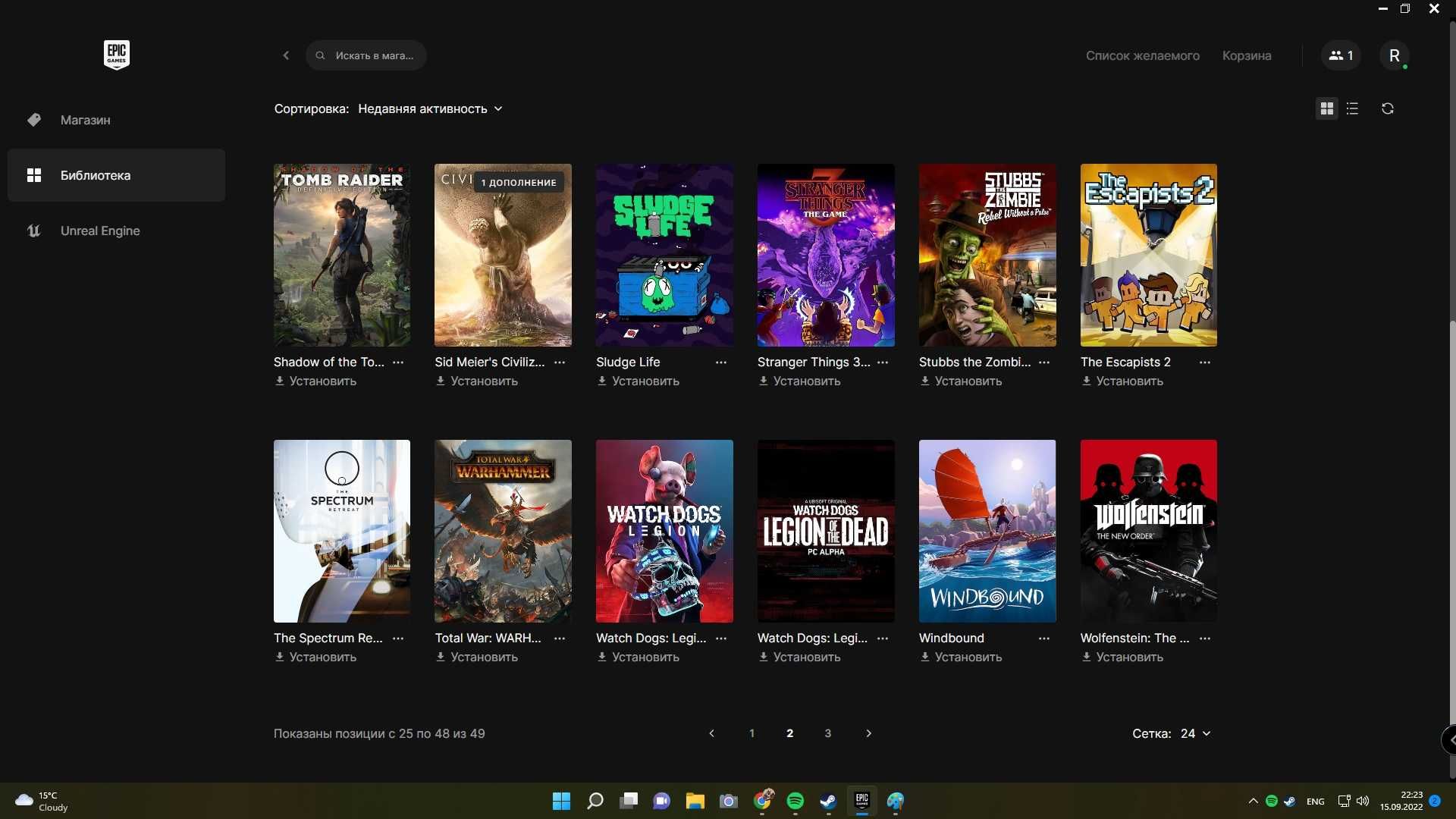Open the weather widget showing 15°C
This screenshot has width=1456, height=819.
42,801
